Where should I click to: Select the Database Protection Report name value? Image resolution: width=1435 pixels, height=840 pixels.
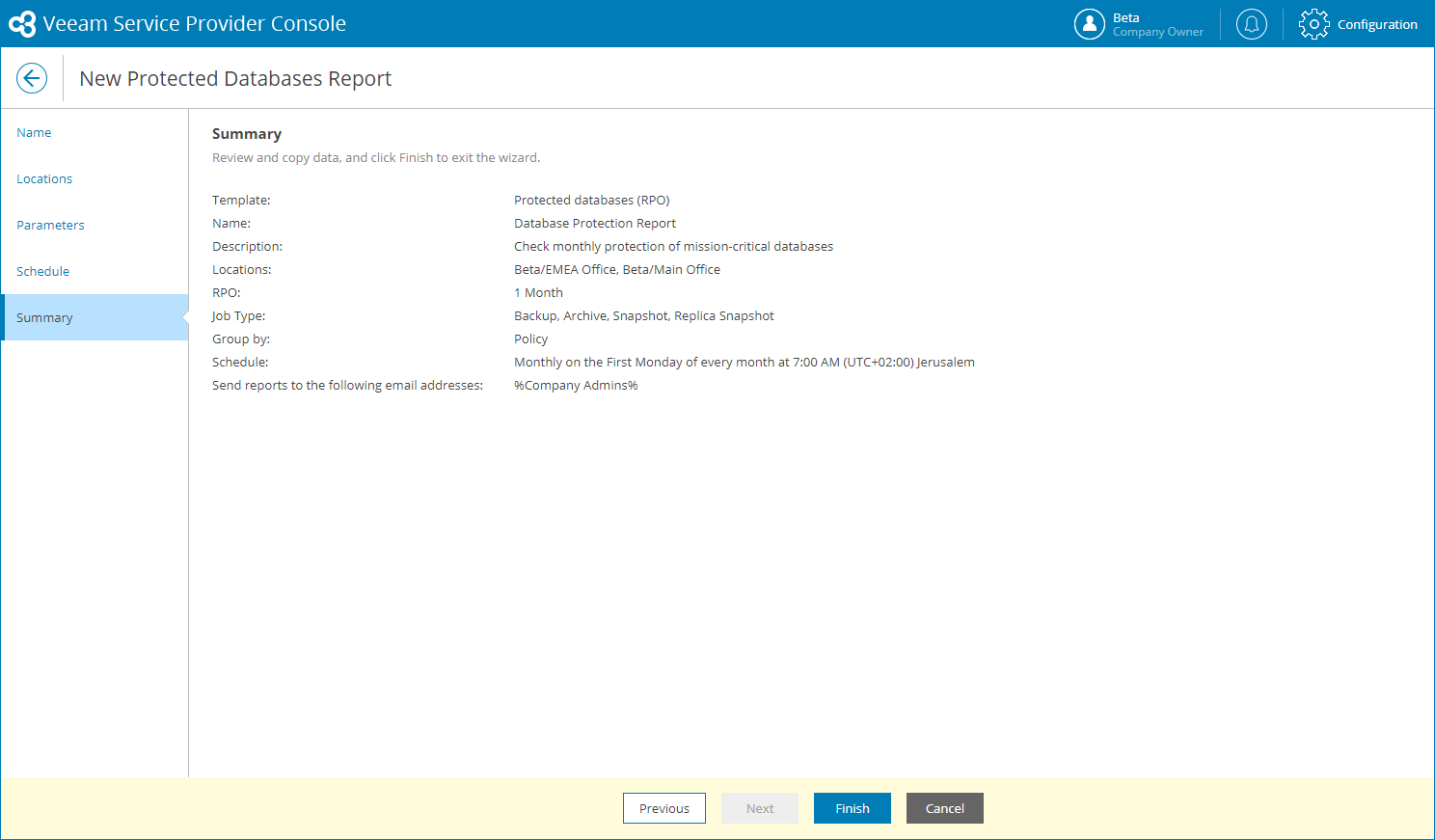pos(595,223)
